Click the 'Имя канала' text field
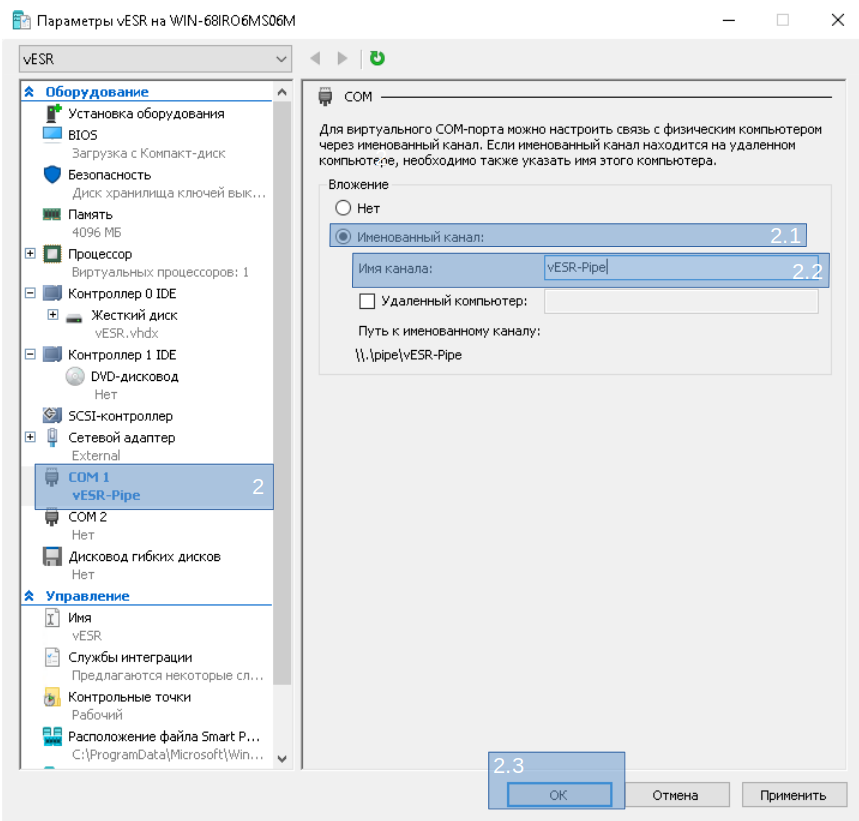 point(681,267)
